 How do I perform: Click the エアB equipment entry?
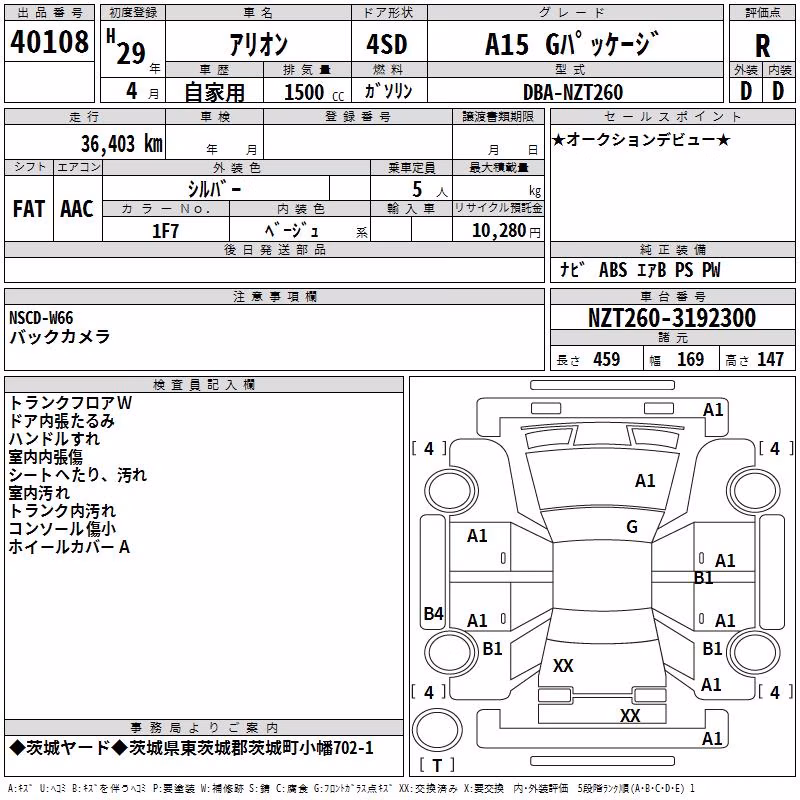coord(652,269)
